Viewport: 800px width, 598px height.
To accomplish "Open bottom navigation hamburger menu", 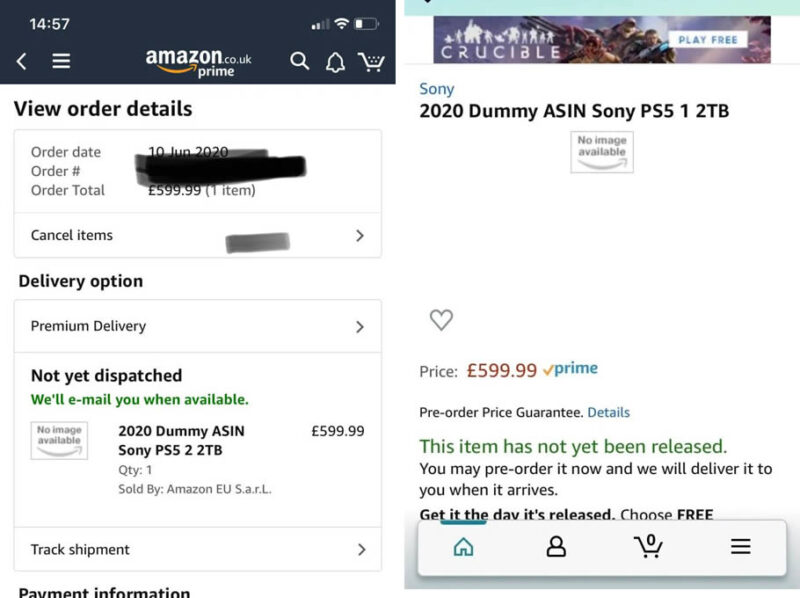I will (x=740, y=546).
